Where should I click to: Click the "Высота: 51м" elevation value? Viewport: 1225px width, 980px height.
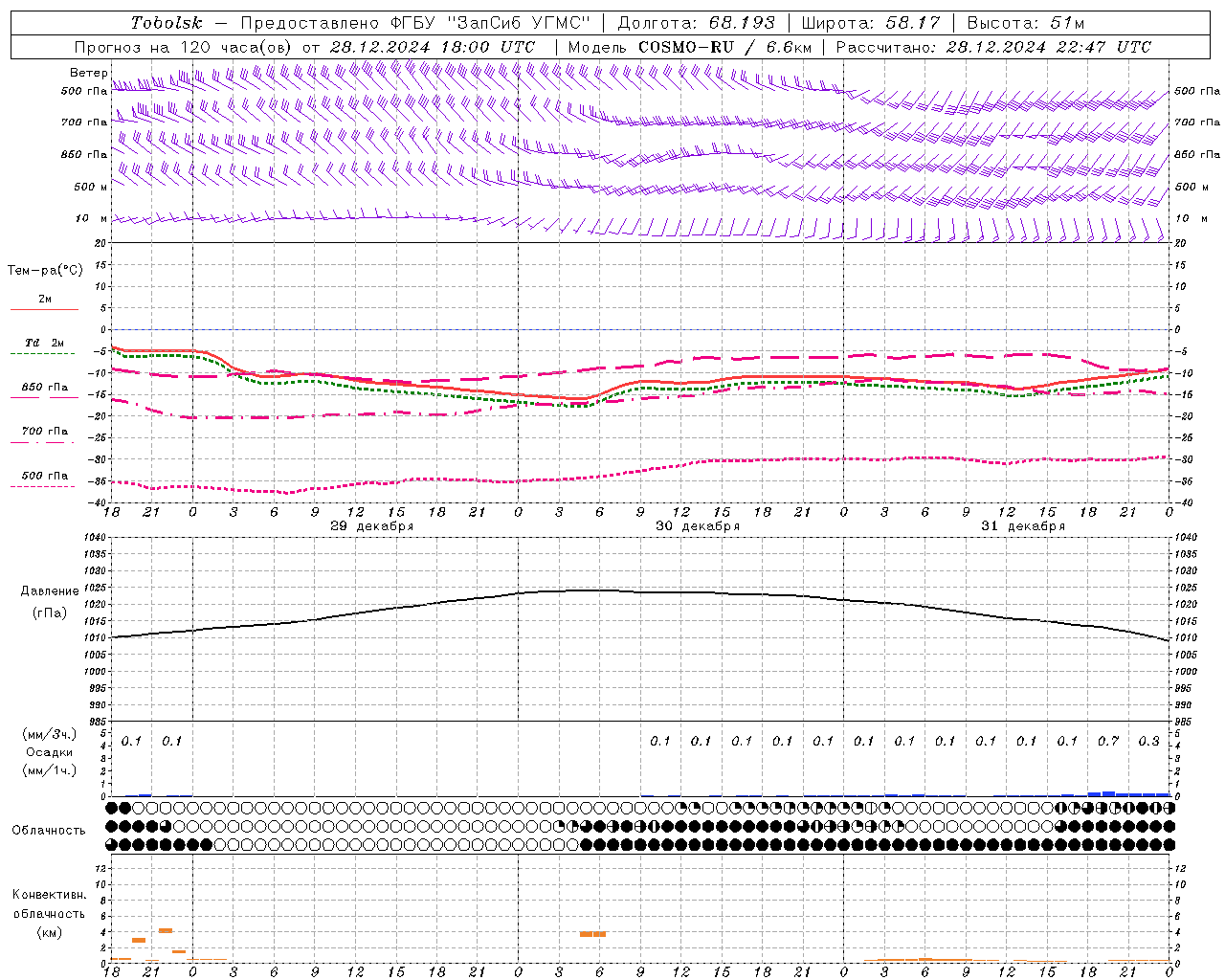coord(1026,23)
